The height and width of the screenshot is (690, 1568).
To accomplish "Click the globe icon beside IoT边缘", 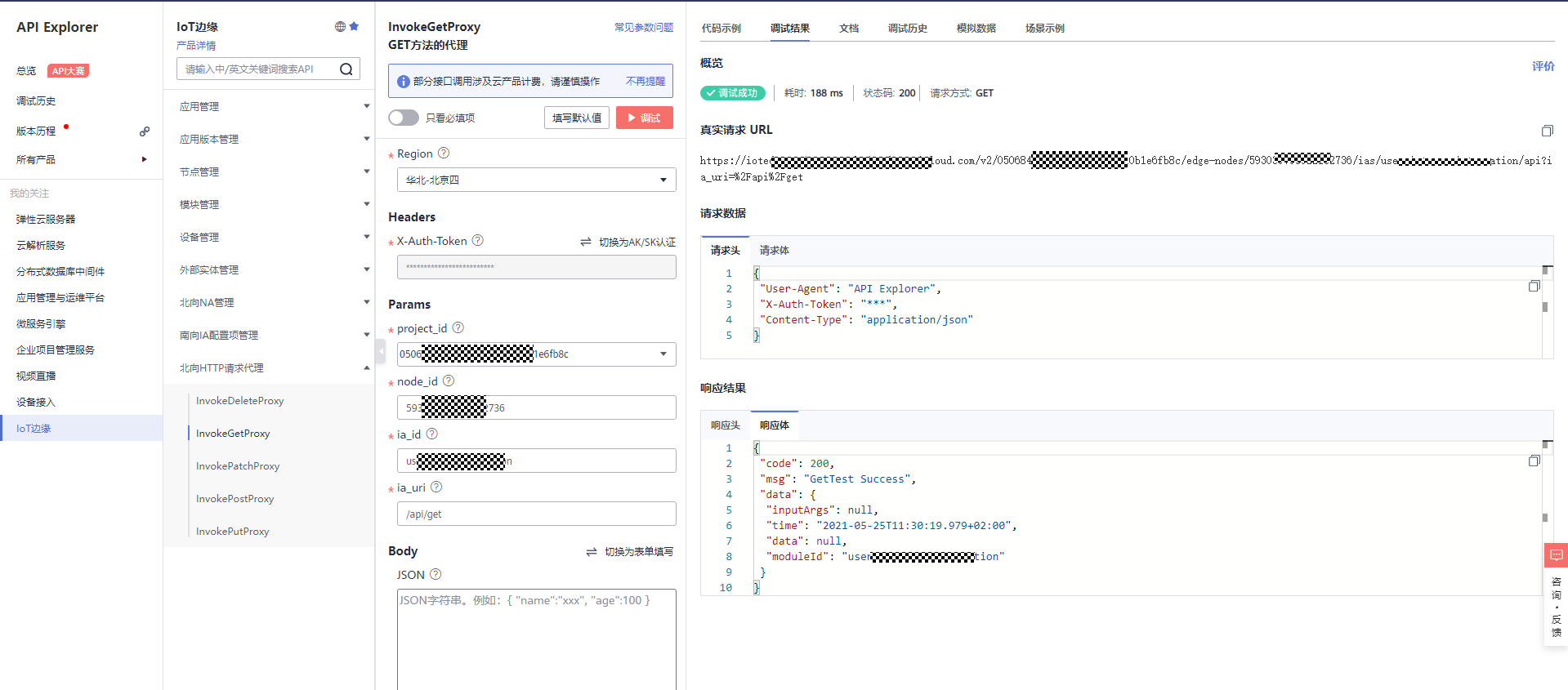I will [340, 26].
